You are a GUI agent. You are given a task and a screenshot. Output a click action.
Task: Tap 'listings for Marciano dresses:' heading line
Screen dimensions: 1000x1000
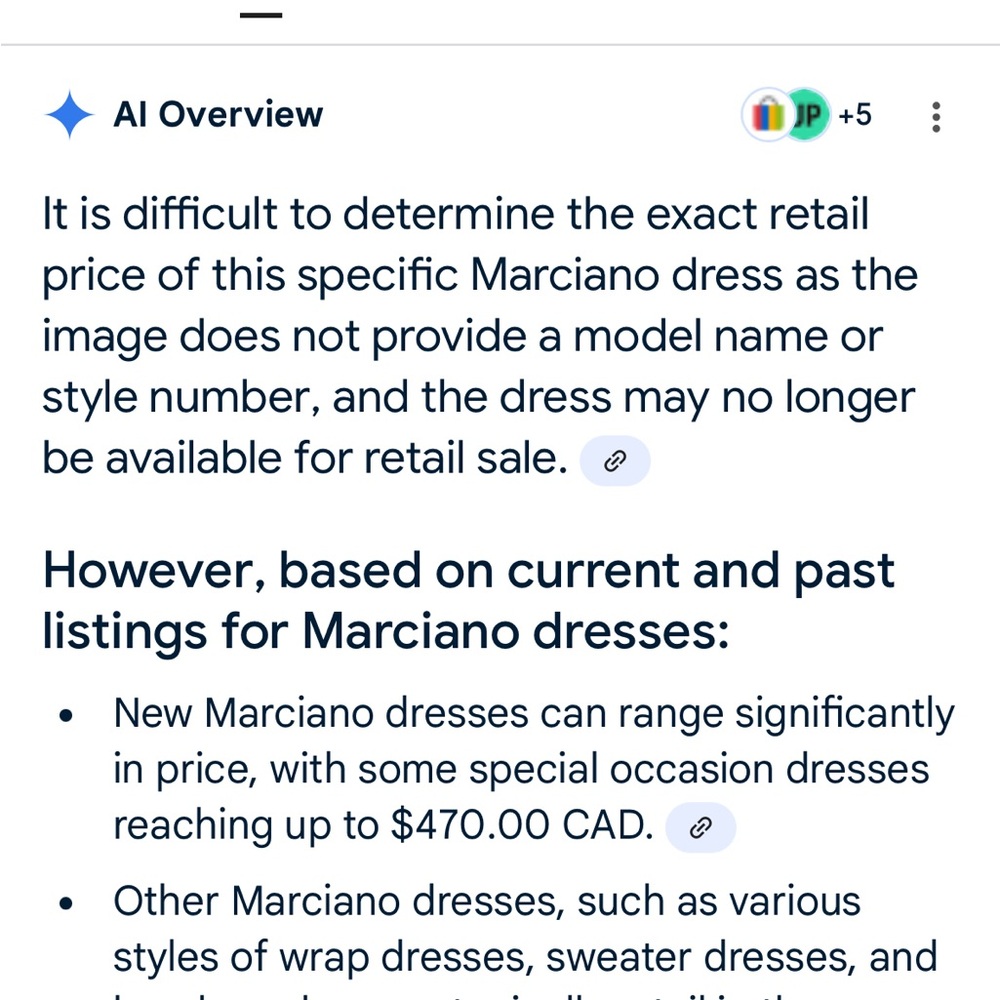pos(385,631)
